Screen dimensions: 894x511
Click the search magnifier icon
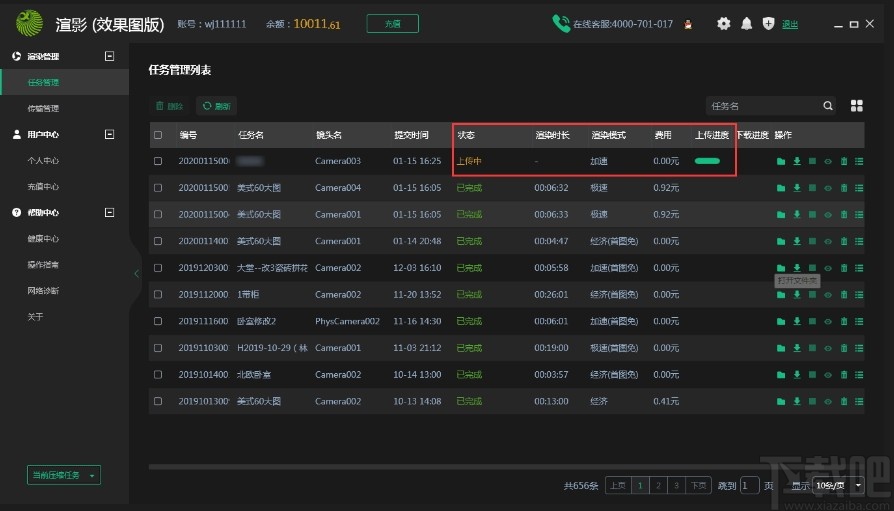tap(828, 106)
